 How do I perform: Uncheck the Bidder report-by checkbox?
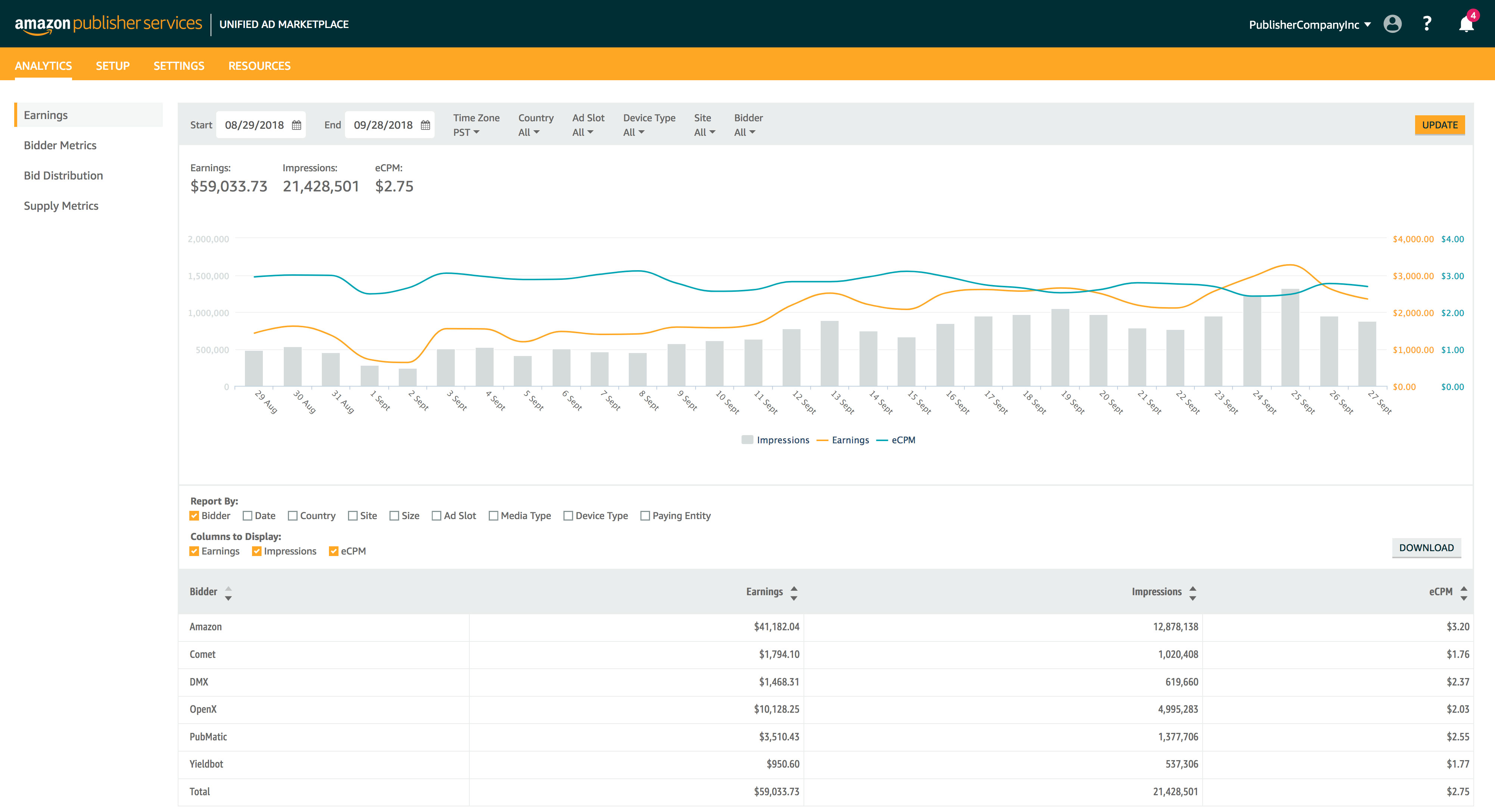point(195,516)
